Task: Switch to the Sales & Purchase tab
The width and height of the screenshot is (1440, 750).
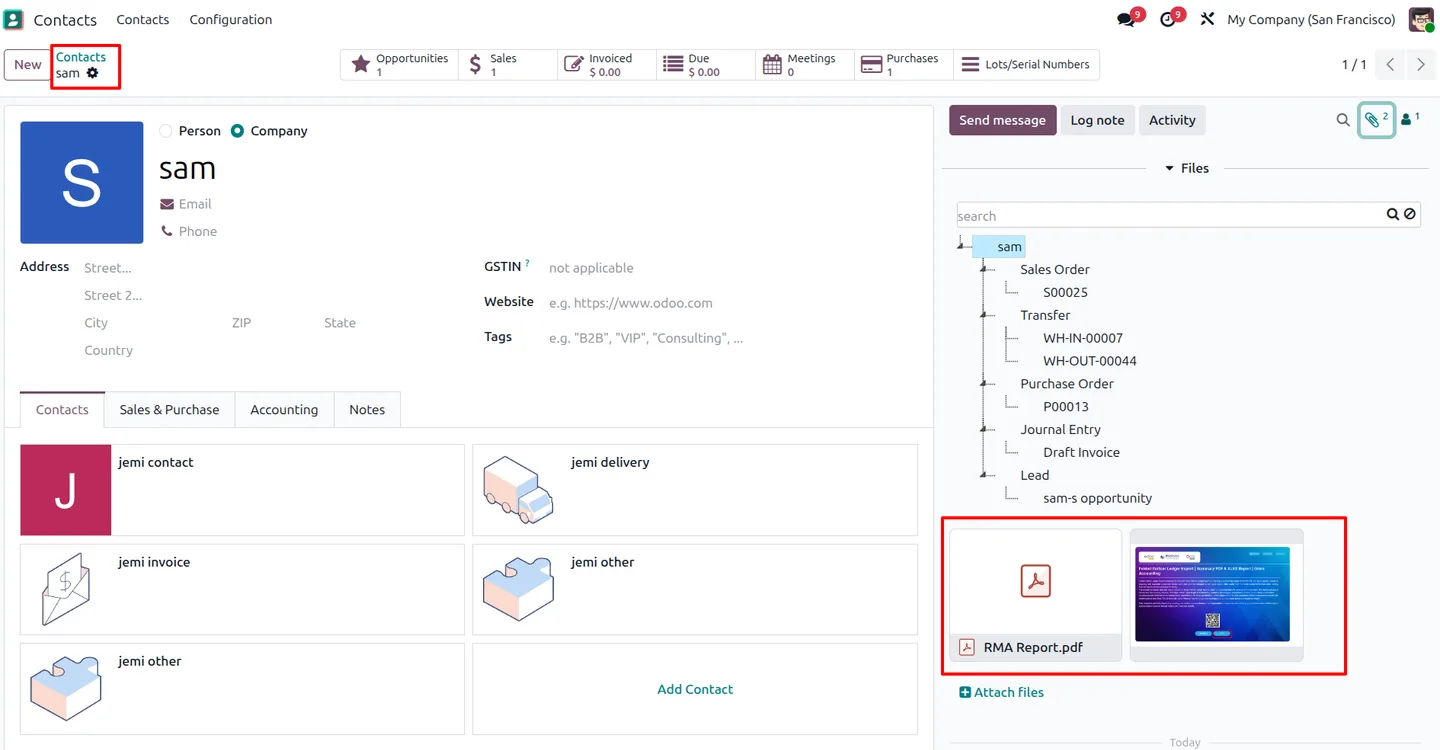Action: pyautogui.click(x=169, y=410)
